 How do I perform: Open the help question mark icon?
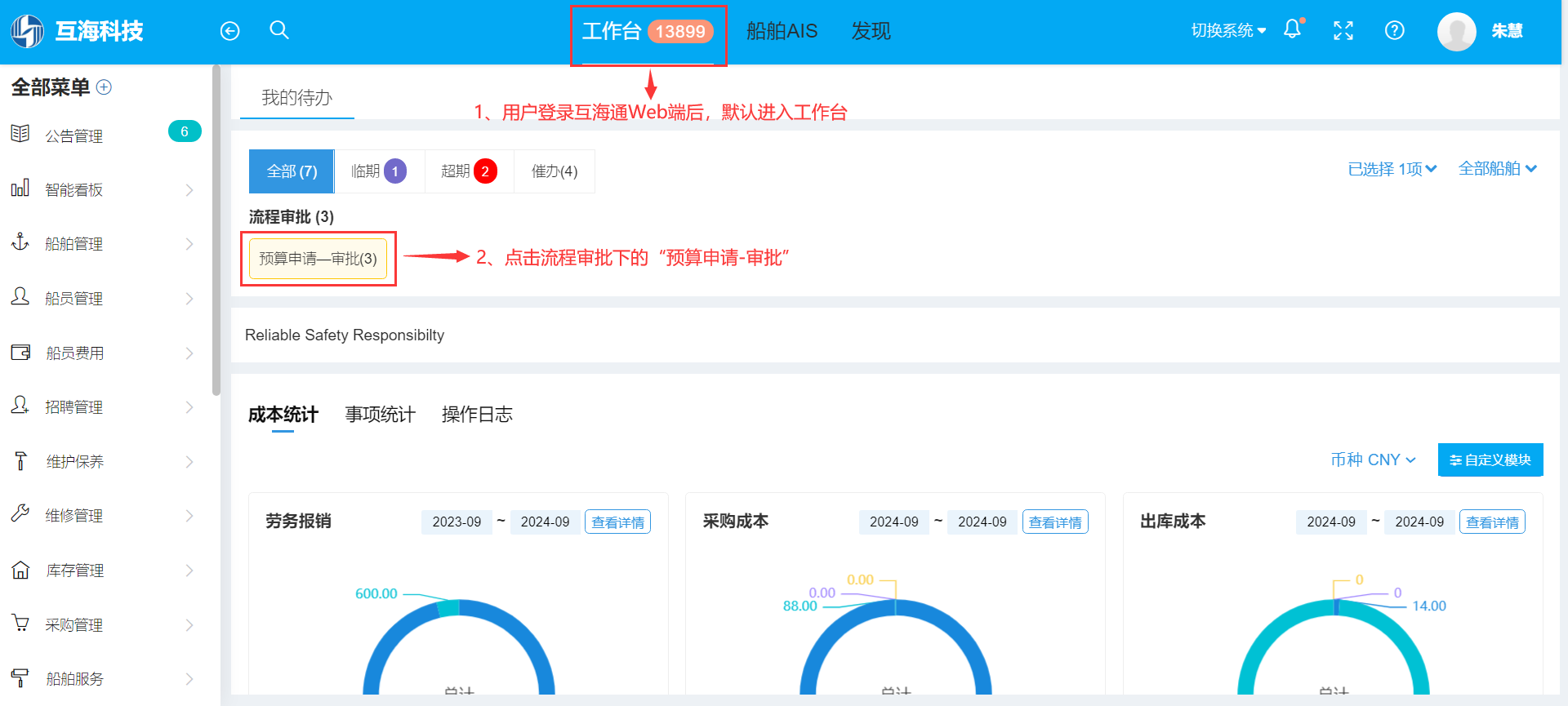coord(1395,30)
